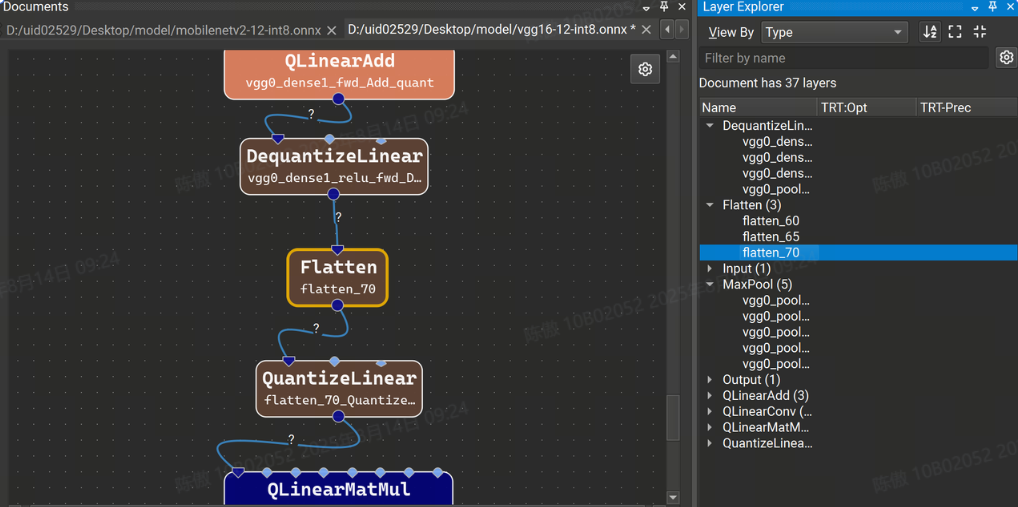Click the canvas scrollbar down arrow
This screenshot has width=1018, height=507.
(673, 498)
